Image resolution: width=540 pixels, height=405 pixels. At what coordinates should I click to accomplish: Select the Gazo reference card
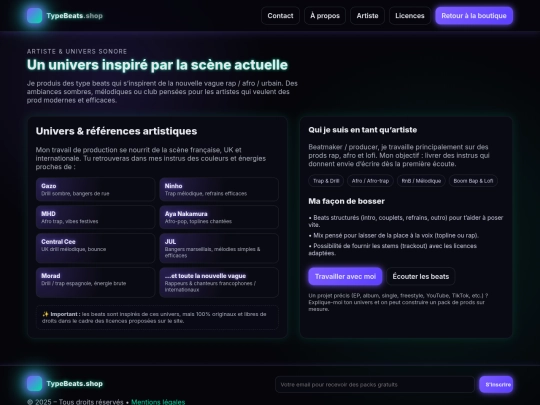click(x=95, y=189)
